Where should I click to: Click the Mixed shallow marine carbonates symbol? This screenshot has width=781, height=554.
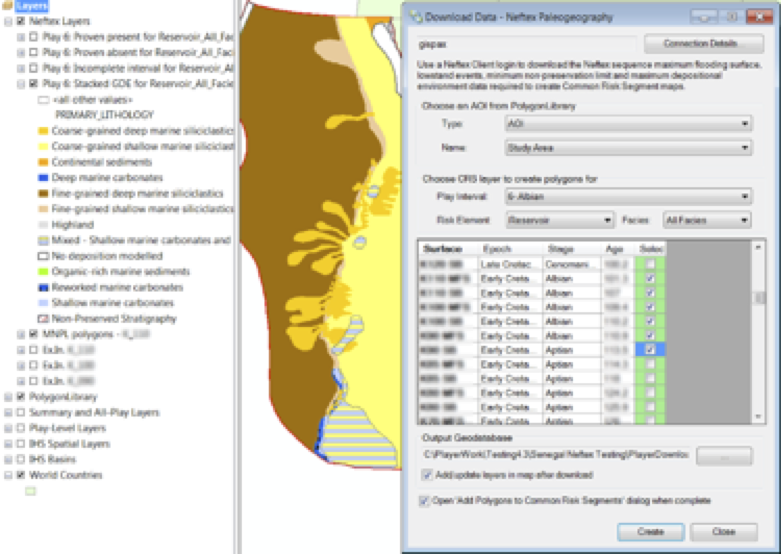(x=43, y=241)
